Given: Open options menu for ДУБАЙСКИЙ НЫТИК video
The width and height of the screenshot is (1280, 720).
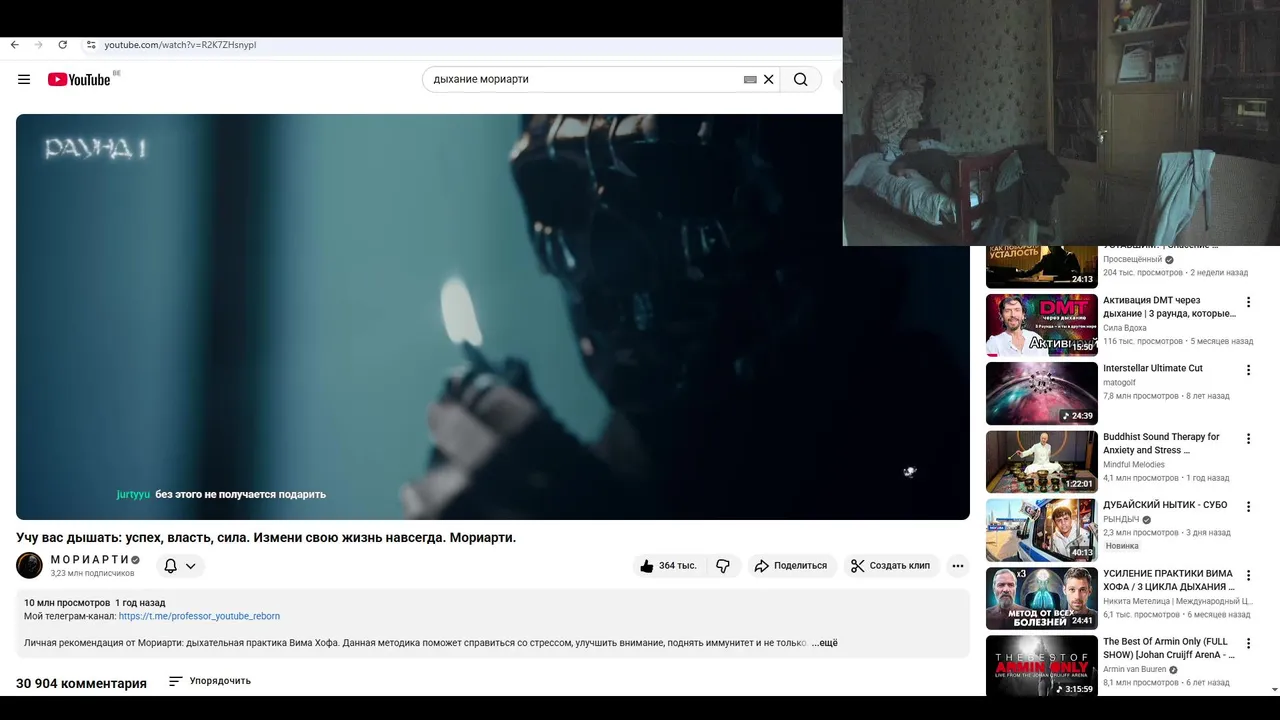Looking at the screenshot, I should coord(1248,507).
